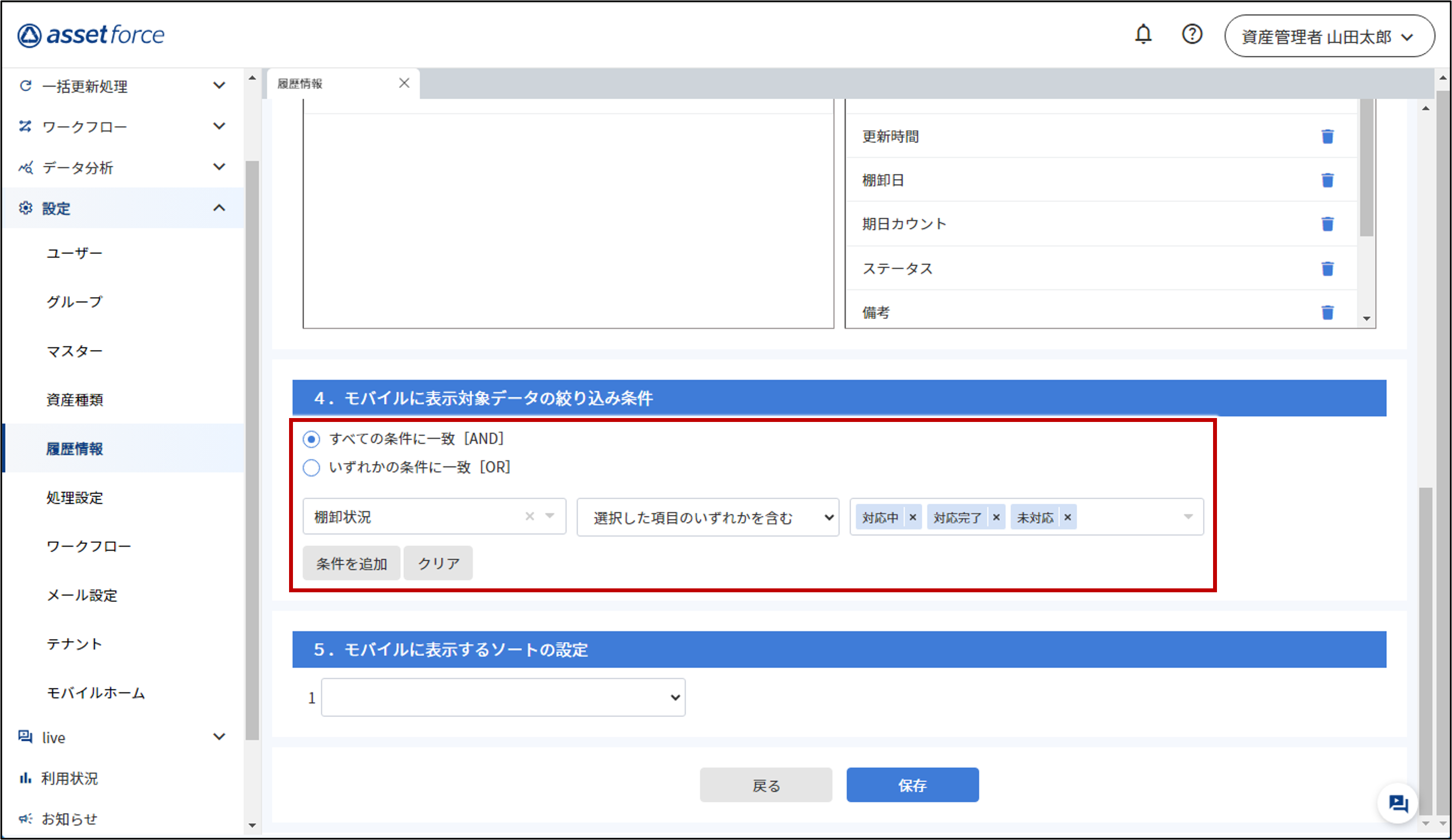Screen dimensions: 1452x840
Task: Open テナント settings page
Action: coord(74,643)
